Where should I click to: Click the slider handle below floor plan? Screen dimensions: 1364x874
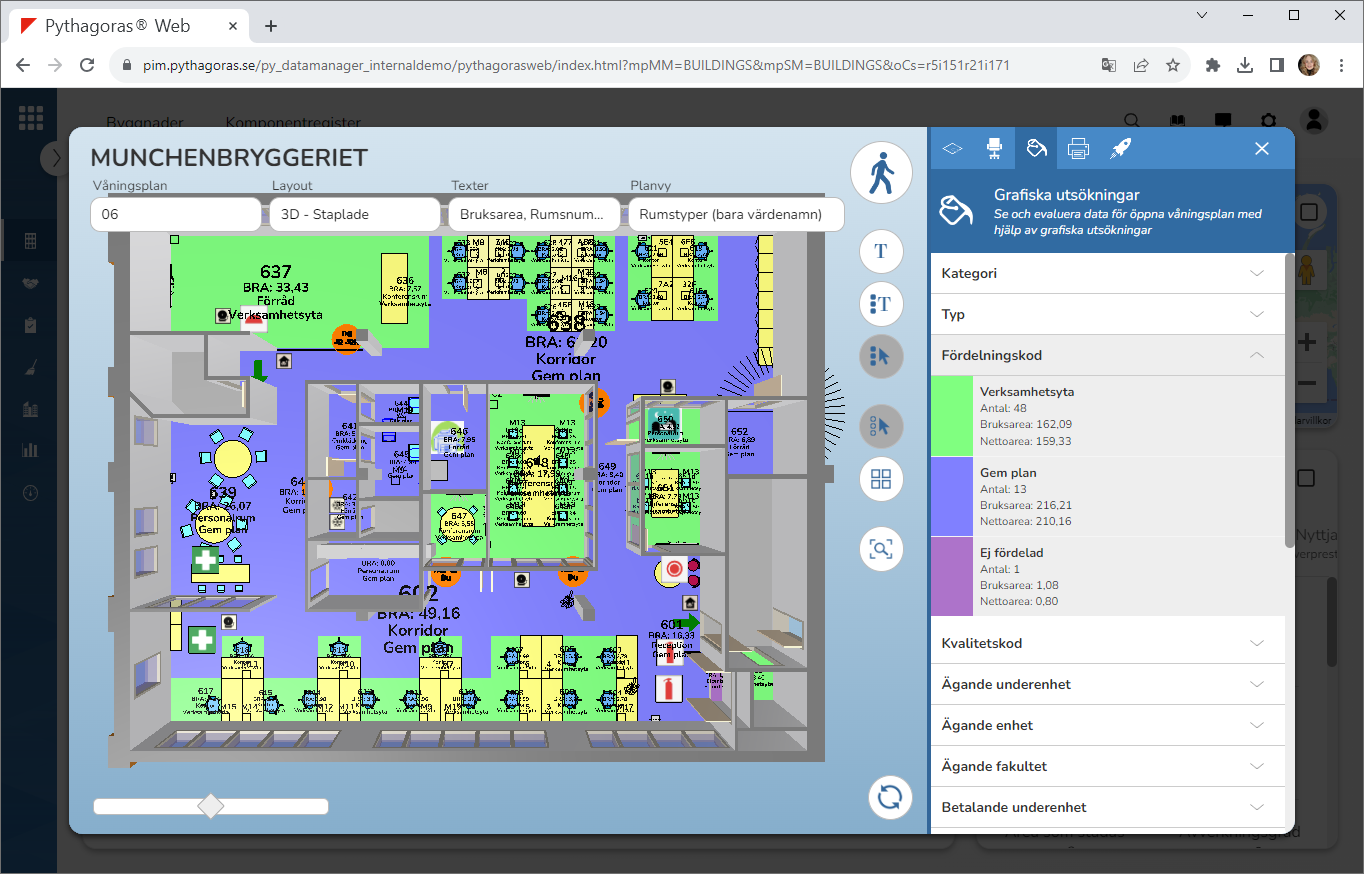pyautogui.click(x=211, y=806)
